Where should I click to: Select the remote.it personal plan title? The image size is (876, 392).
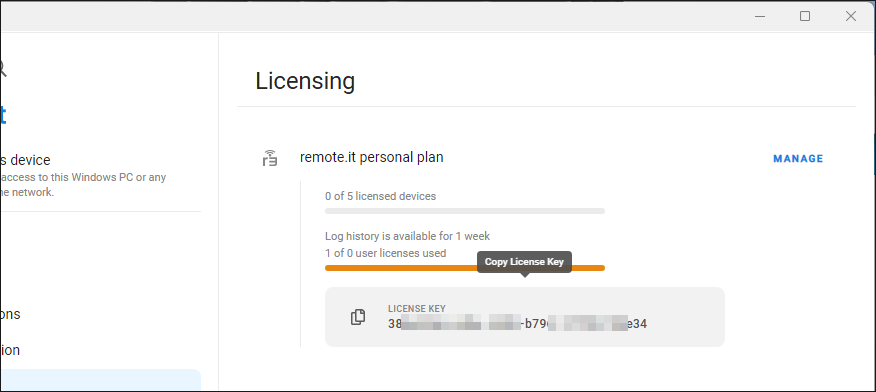point(372,157)
